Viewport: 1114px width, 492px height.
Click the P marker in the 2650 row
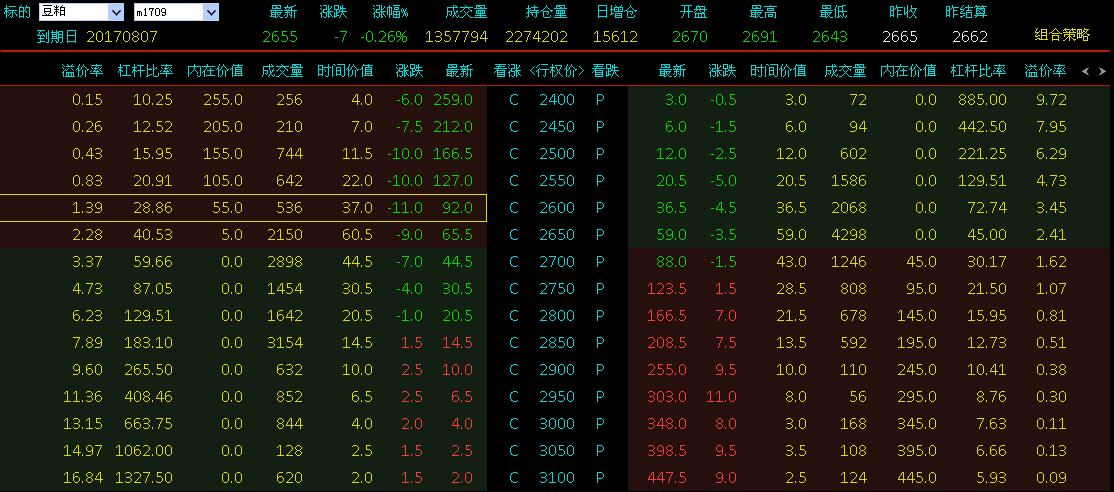600,235
